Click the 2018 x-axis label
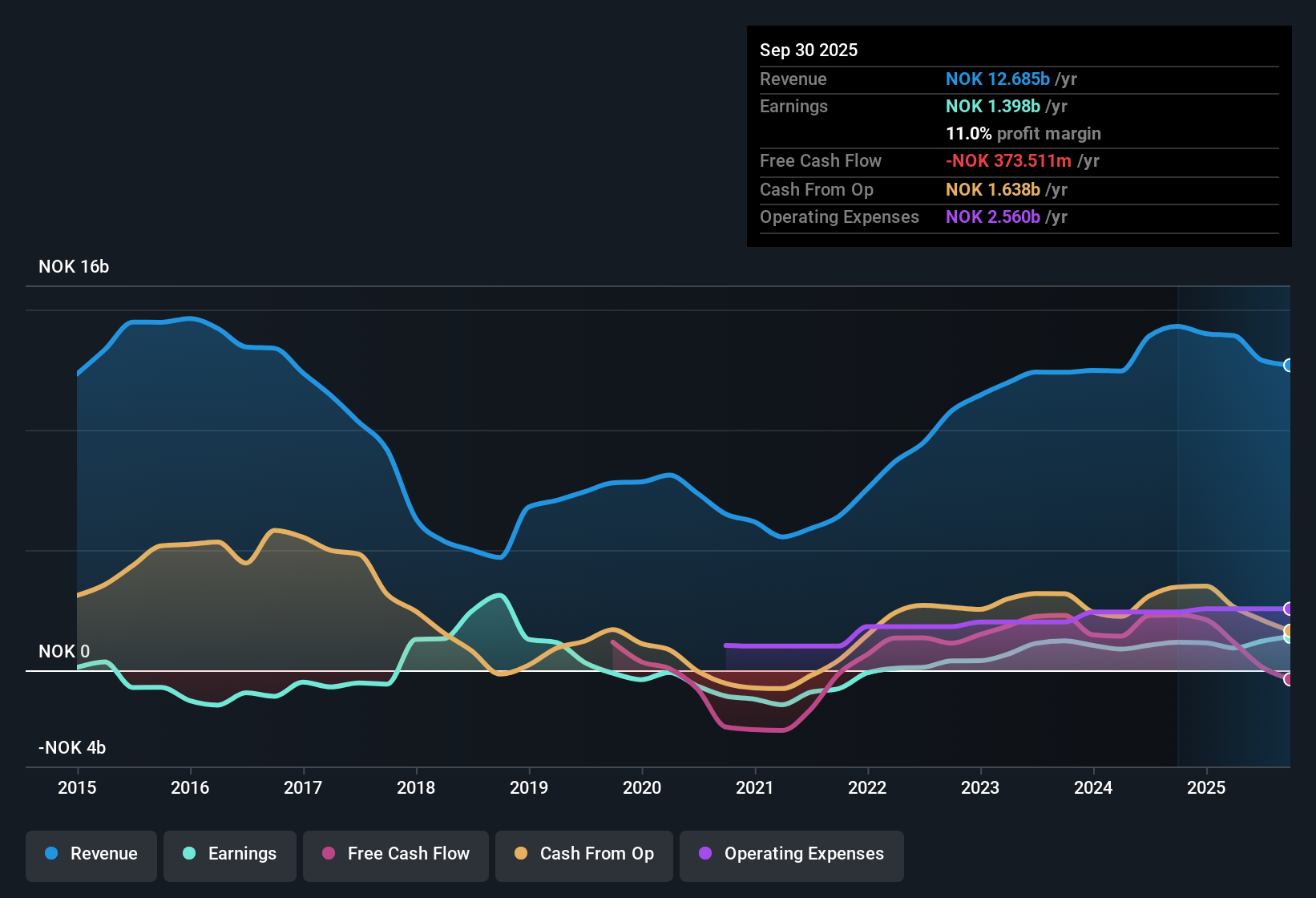The height and width of the screenshot is (898, 1316). (x=416, y=787)
